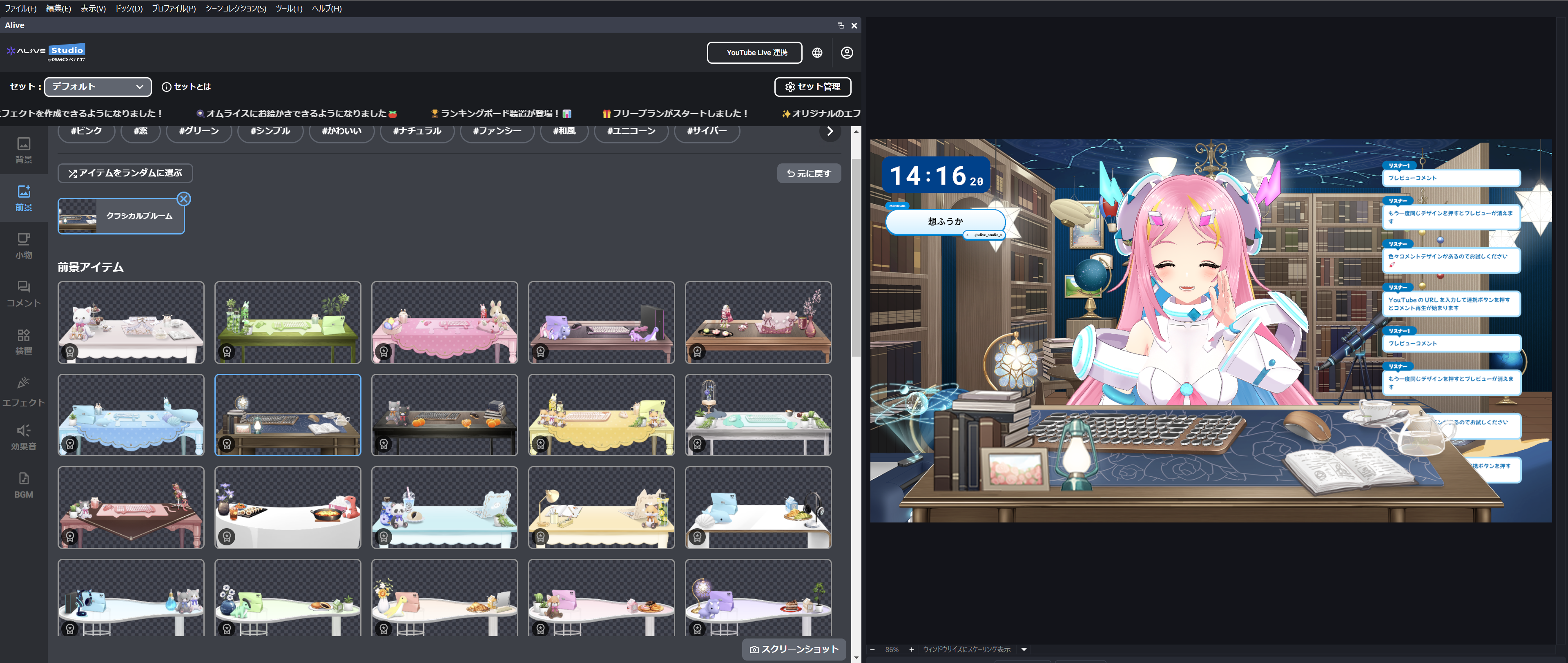
Task: Remove クラシカルブルーム with its X button
Action: point(184,199)
